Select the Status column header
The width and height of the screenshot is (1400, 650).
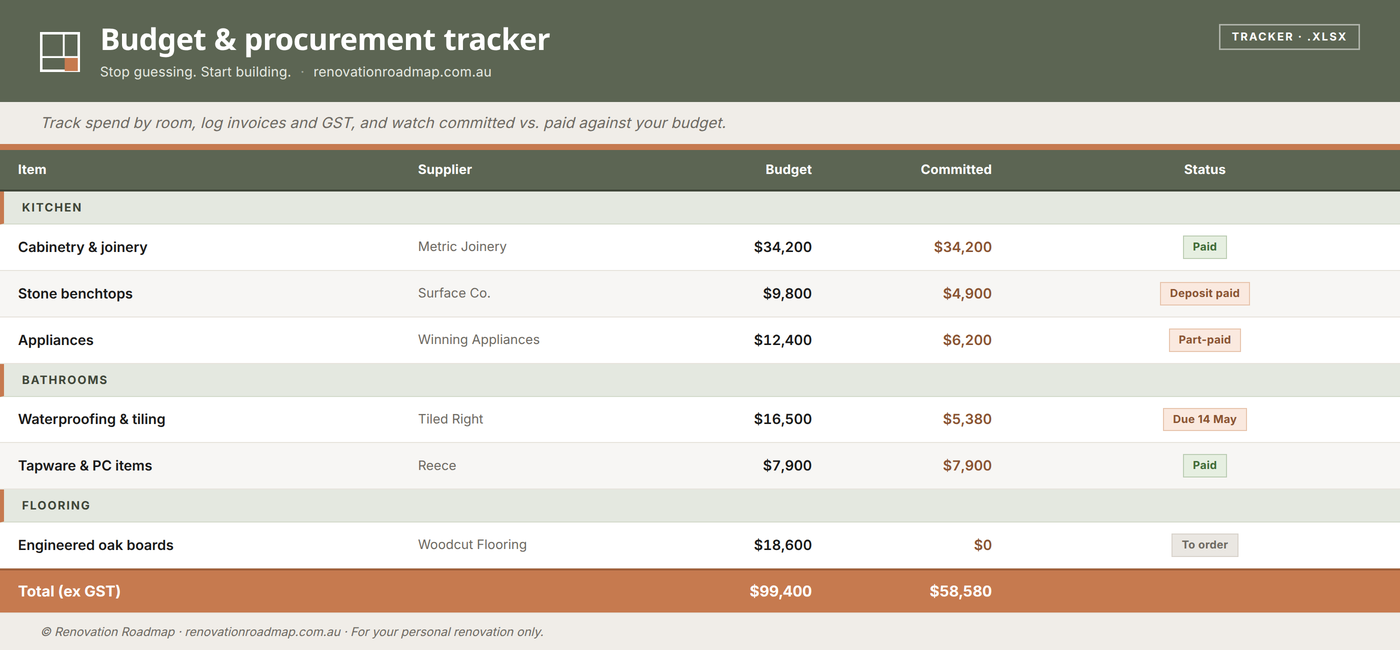(1204, 169)
